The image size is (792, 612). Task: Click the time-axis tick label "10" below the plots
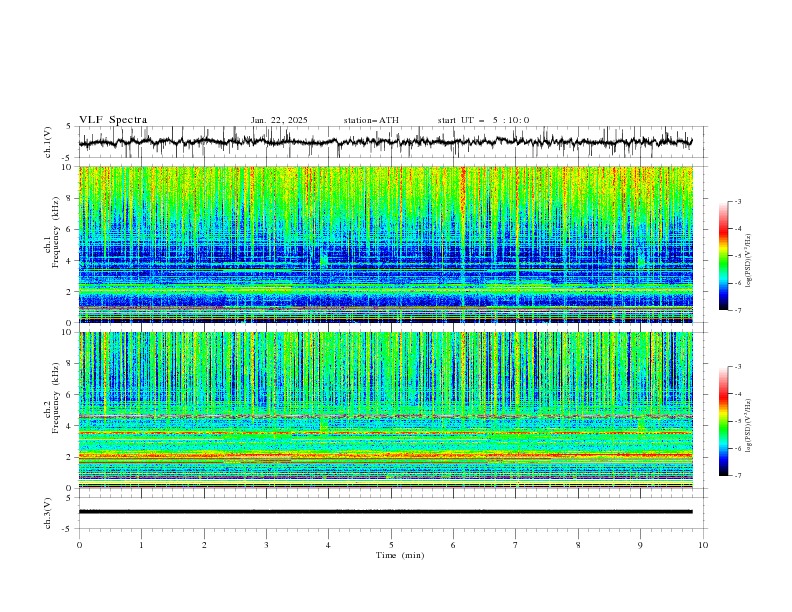703,545
